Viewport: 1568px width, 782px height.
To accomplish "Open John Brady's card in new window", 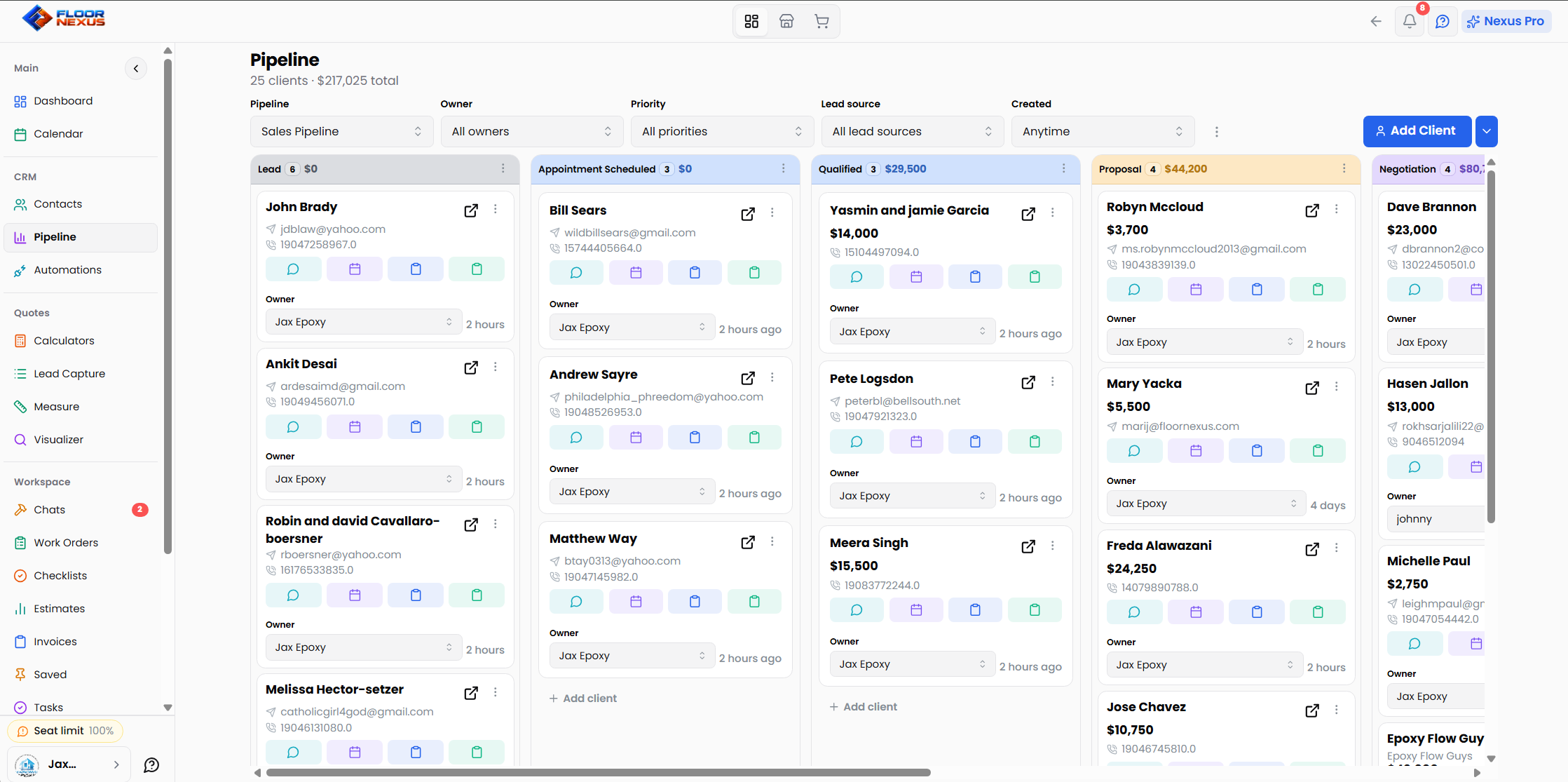I will tap(471, 210).
